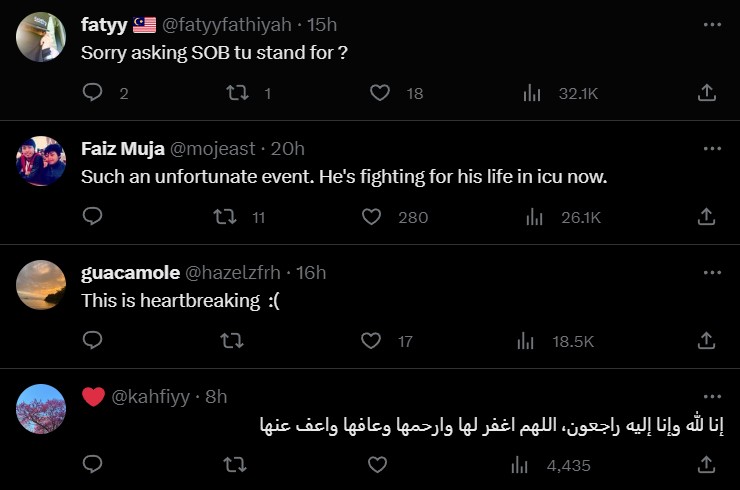Viewport: 740px width, 490px height.
Task: Open more options on fatyy's tweet
Action: [712, 24]
